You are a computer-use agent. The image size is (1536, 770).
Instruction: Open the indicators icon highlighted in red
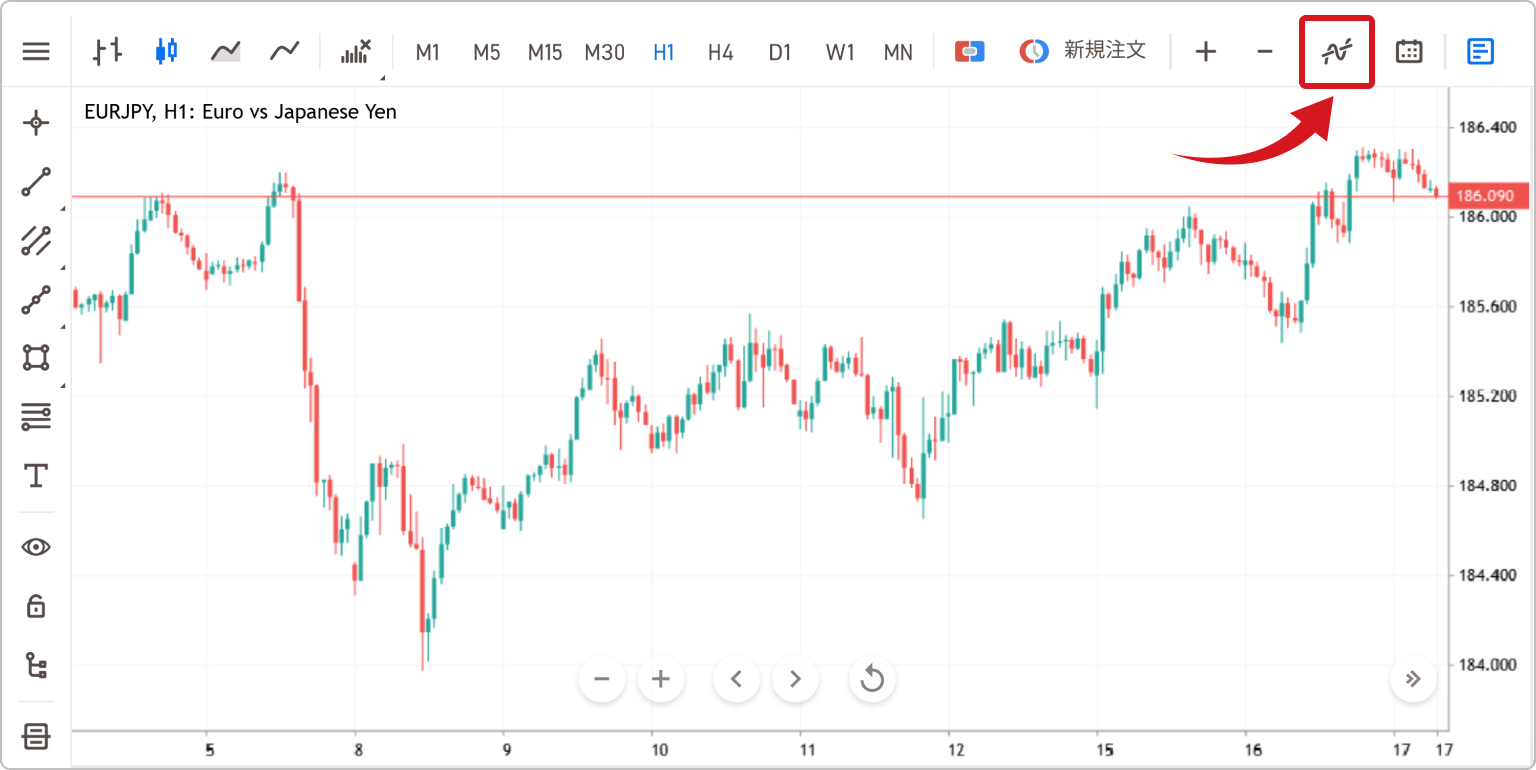click(1336, 52)
